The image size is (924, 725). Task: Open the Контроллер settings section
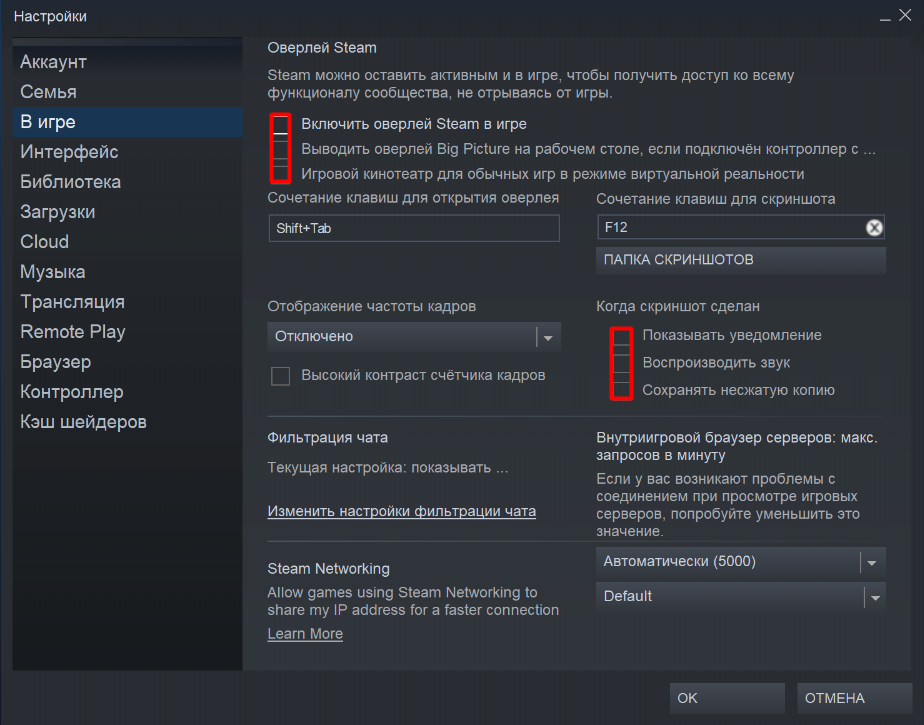click(x=127, y=393)
